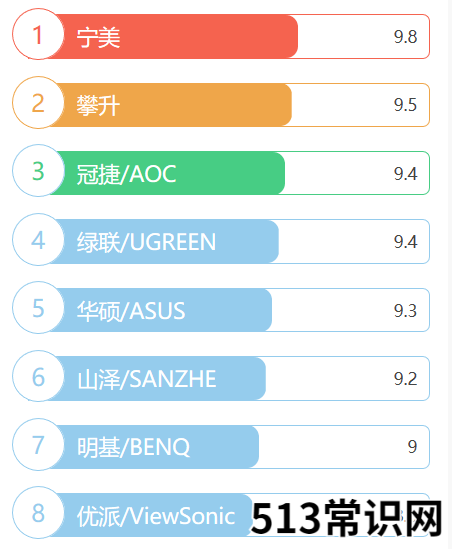Viewport: 452px width, 549px height.
Task: Click the rank 2 circle badge
Action: click(38, 103)
